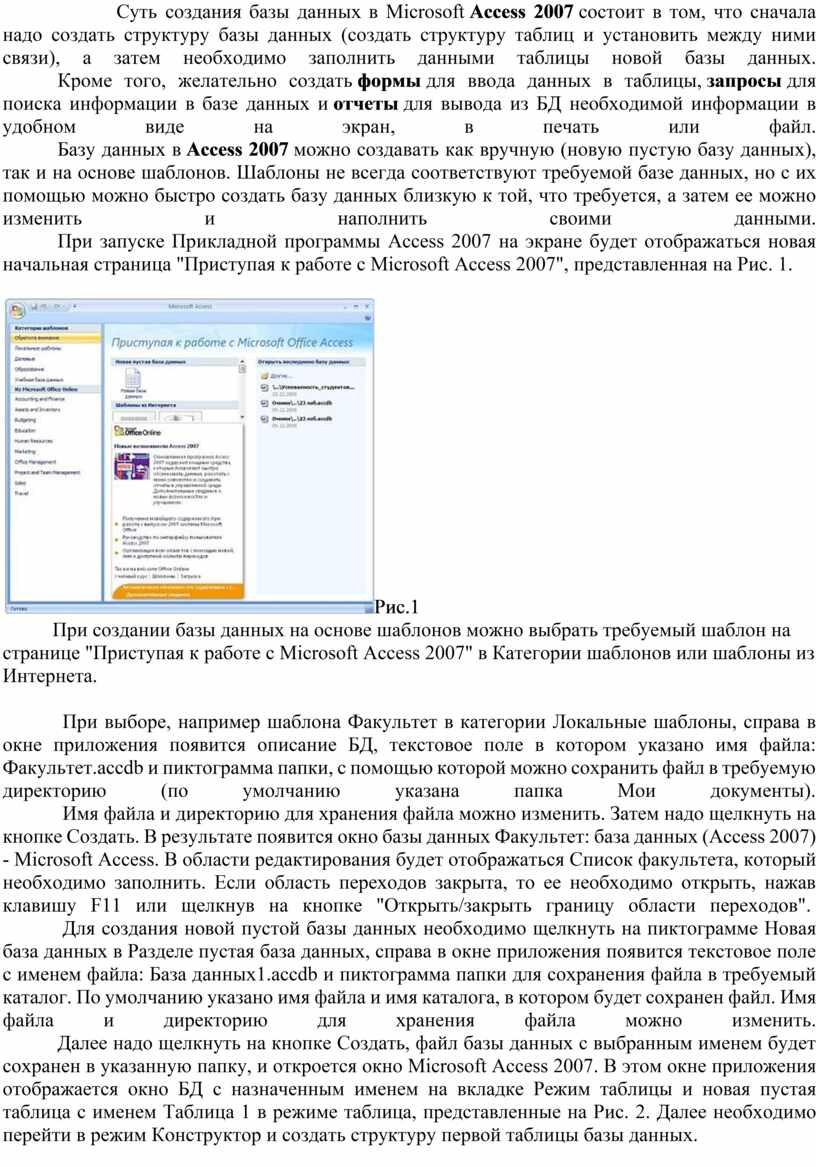
Task: Choose Office Management category
Action: (x=35, y=461)
